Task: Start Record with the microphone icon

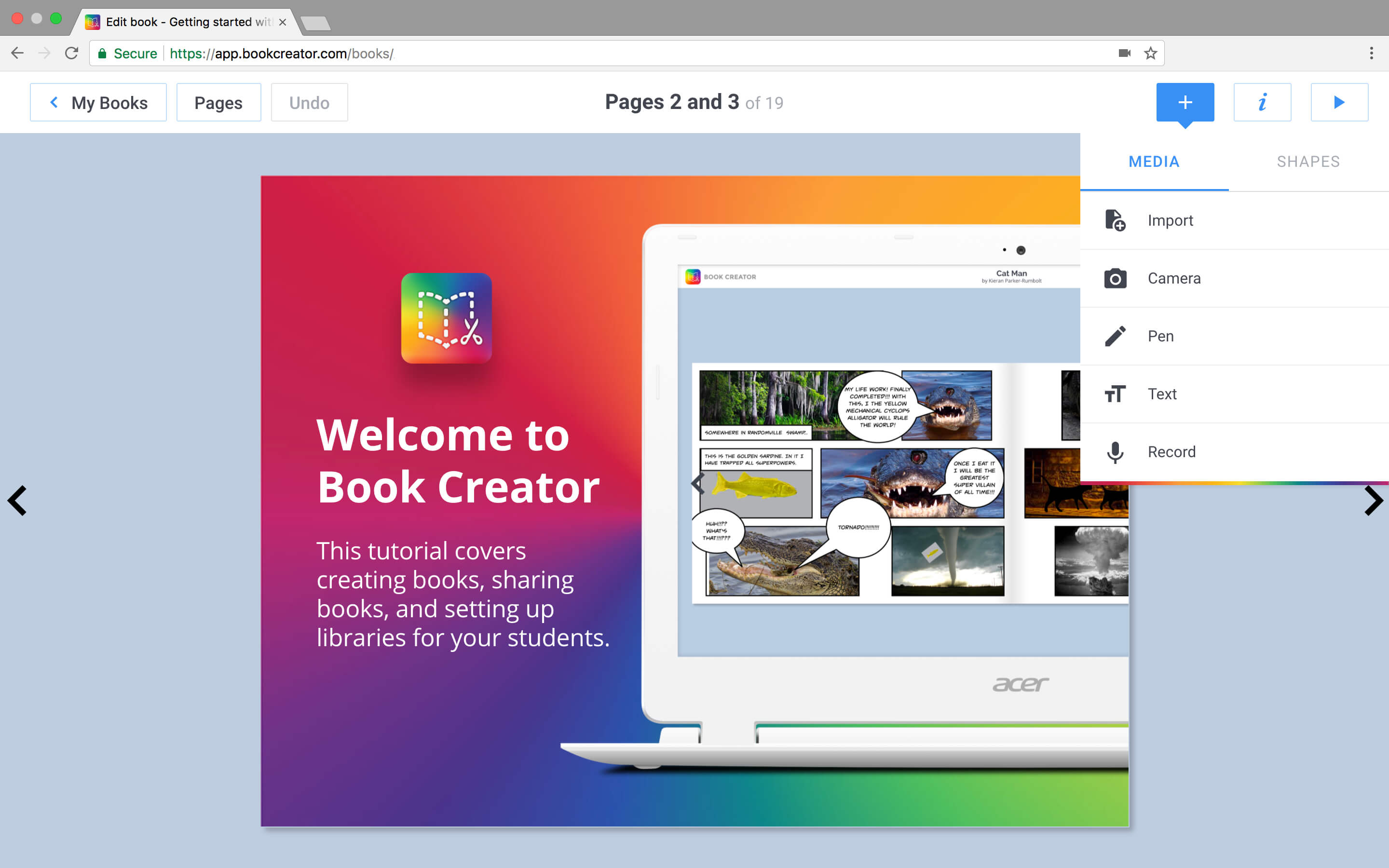Action: click(x=1115, y=452)
